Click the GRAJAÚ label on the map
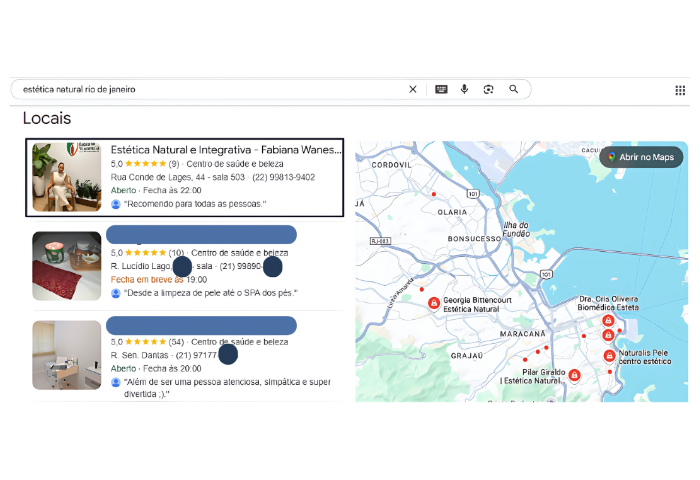This screenshot has height=480, width=700. (x=467, y=356)
